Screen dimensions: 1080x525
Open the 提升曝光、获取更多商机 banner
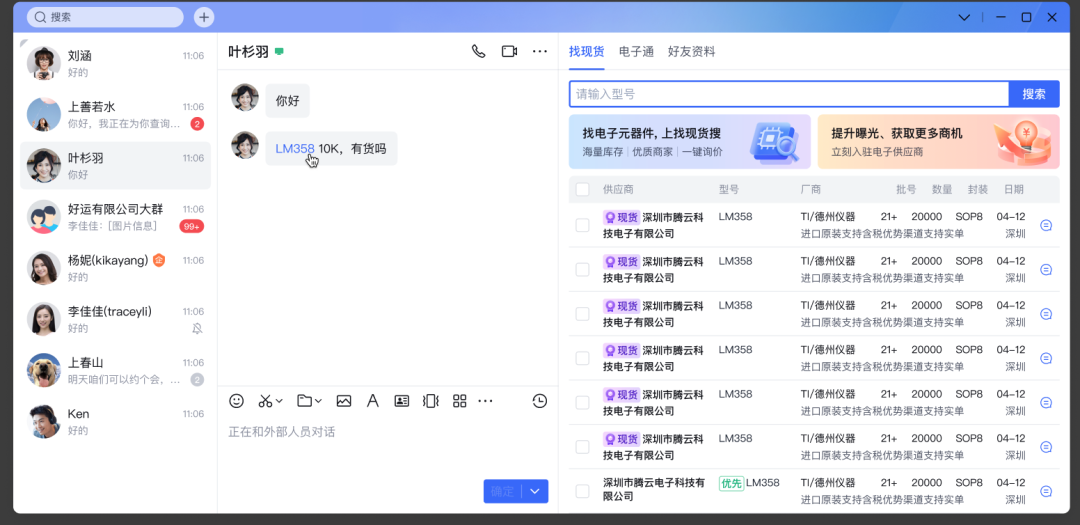pyautogui.click(x=938, y=141)
